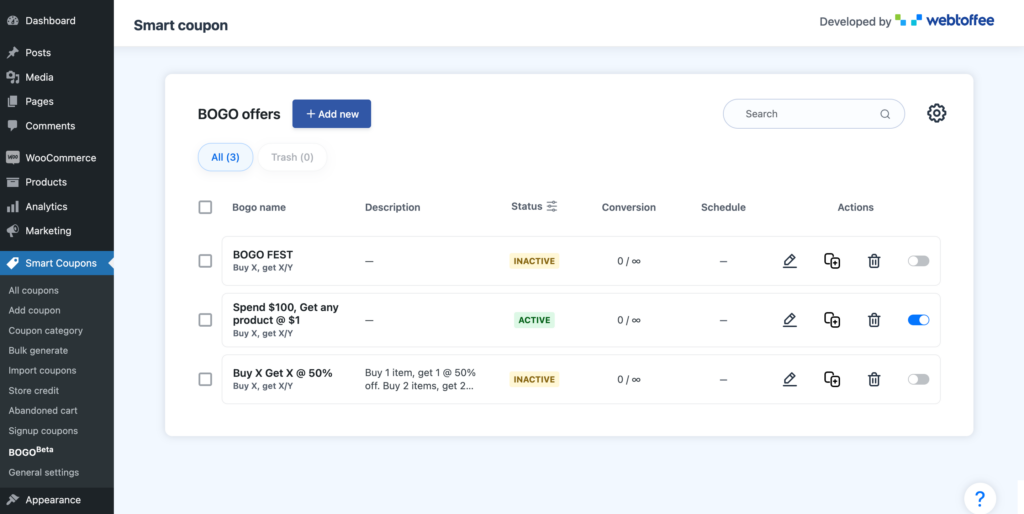The height and width of the screenshot is (514, 1024).
Task: Click the search magnifier icon
Action: click(x=885, y=114)
